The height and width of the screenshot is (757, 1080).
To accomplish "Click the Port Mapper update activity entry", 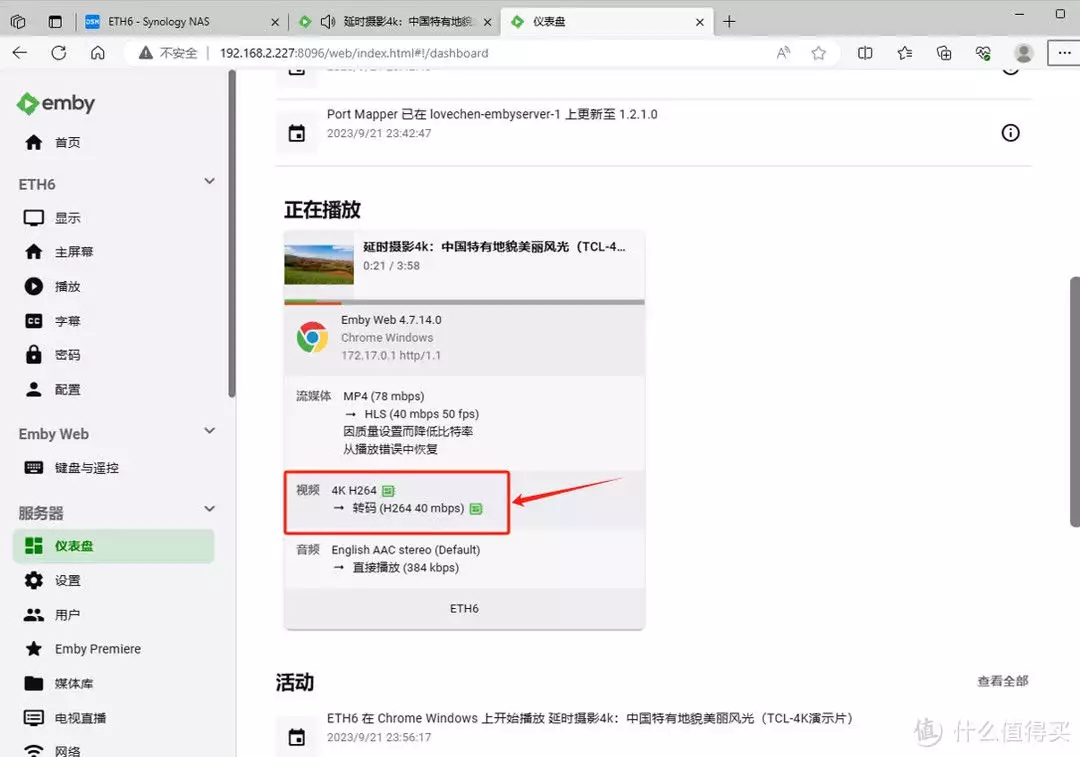I will coord(653,133).
